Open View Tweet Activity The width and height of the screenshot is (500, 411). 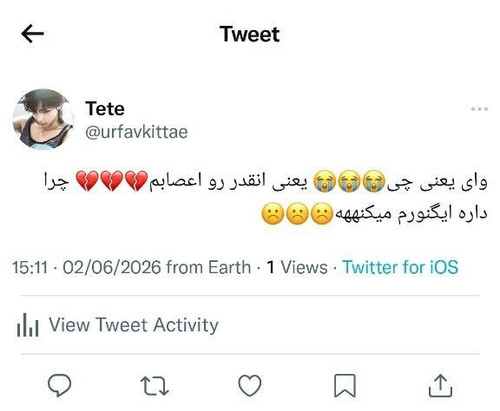(134, 325)
